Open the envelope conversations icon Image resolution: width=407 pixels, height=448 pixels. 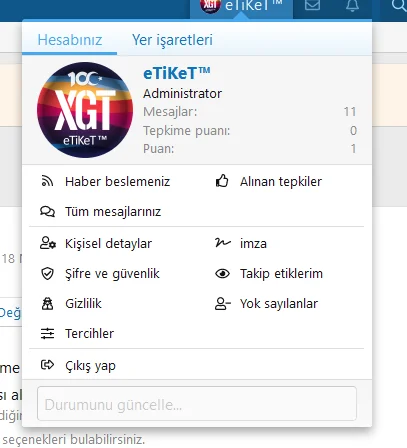312,5
